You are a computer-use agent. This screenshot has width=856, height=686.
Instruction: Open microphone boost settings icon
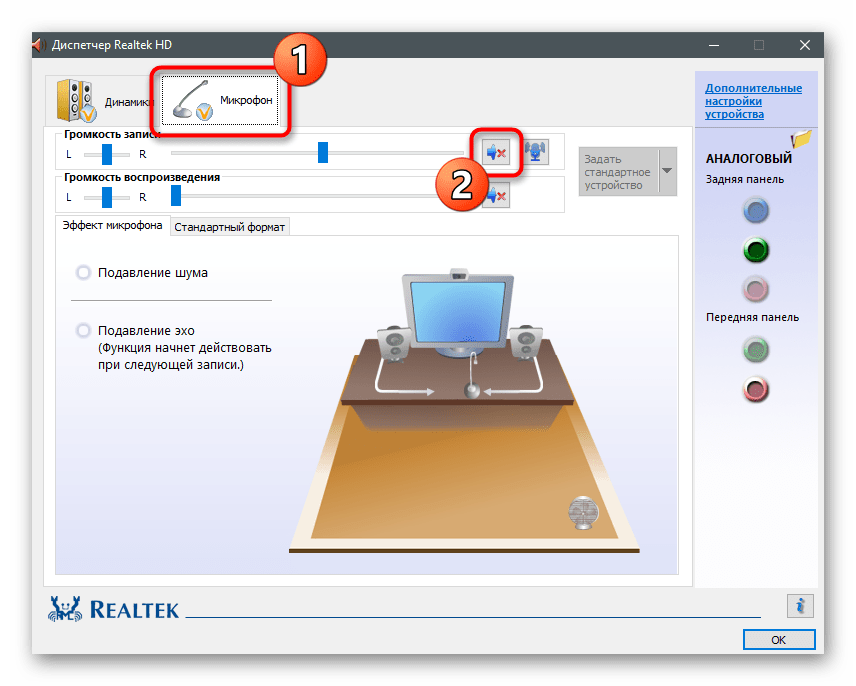536,152
